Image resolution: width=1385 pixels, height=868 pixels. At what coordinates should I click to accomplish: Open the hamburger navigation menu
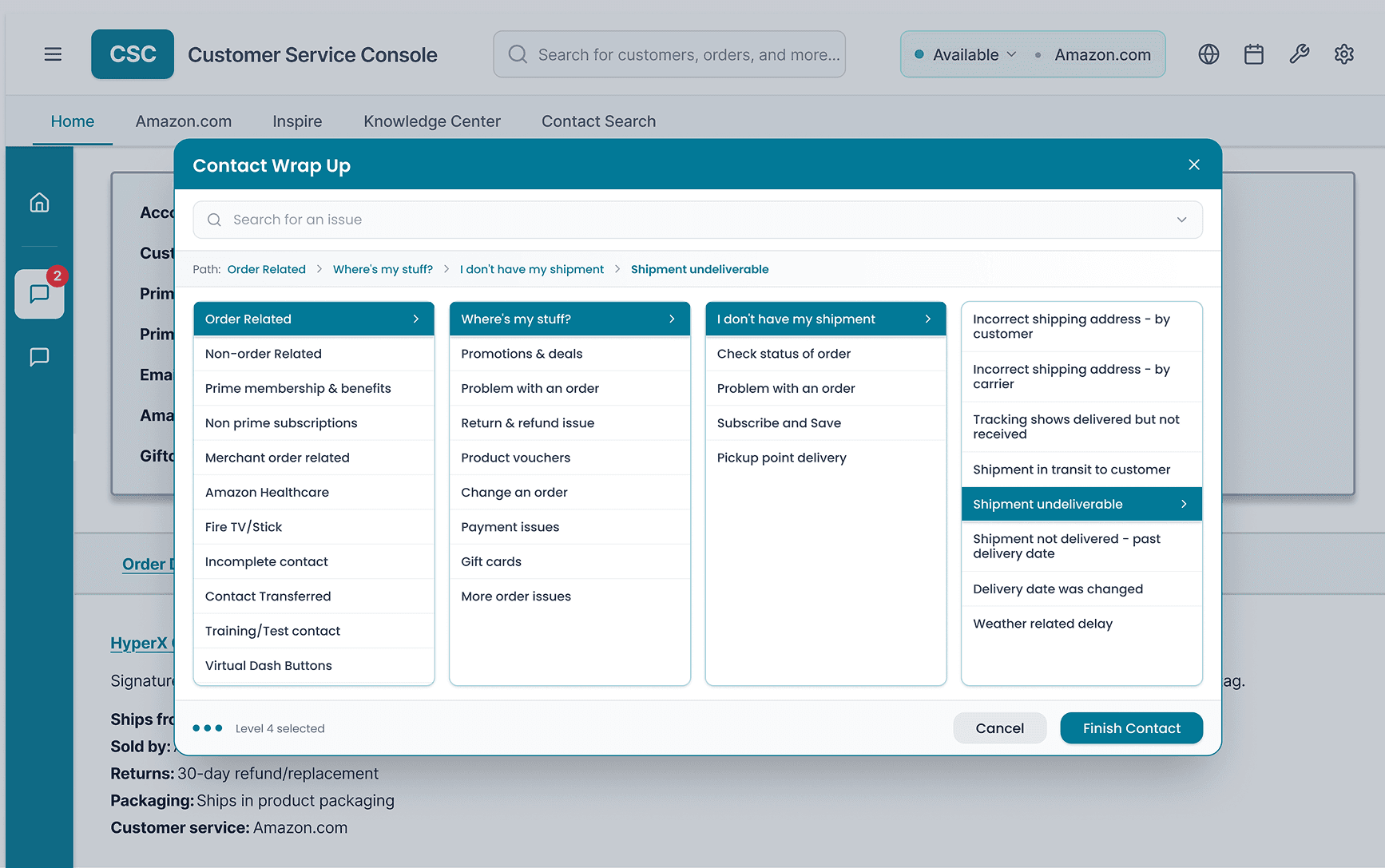pyautogui.click(x=53, y=54)
